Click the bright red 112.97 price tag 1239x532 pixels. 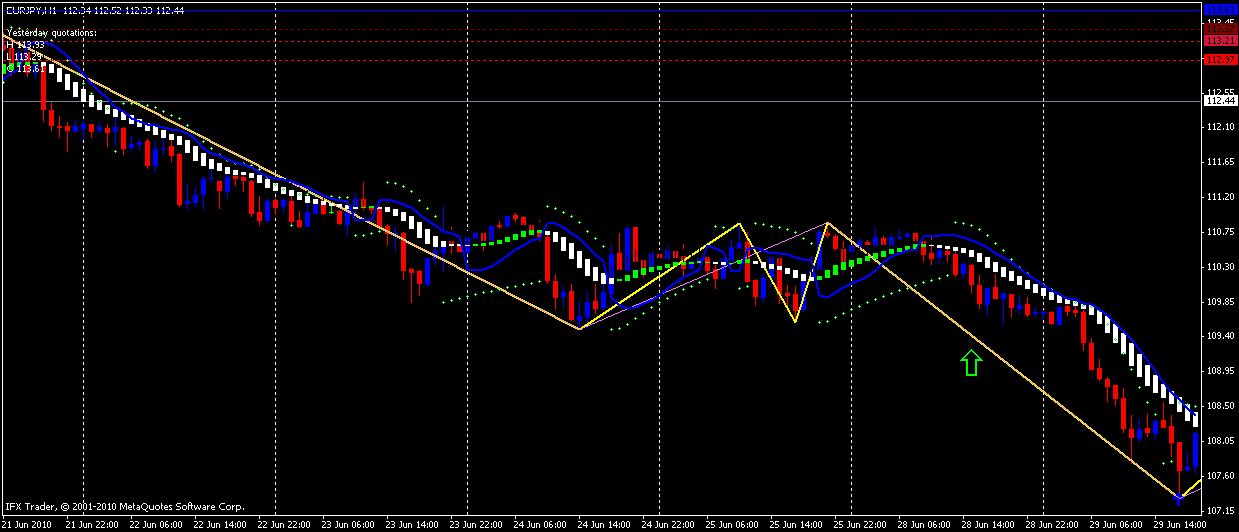point(1220,60)
